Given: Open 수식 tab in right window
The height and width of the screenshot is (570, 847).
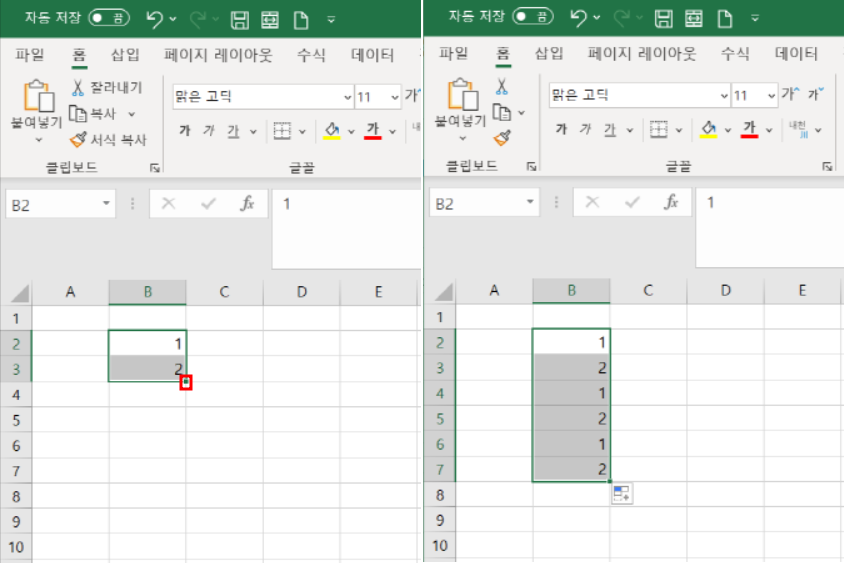Looking at the screenshot, I should click(x=735, y=53).
